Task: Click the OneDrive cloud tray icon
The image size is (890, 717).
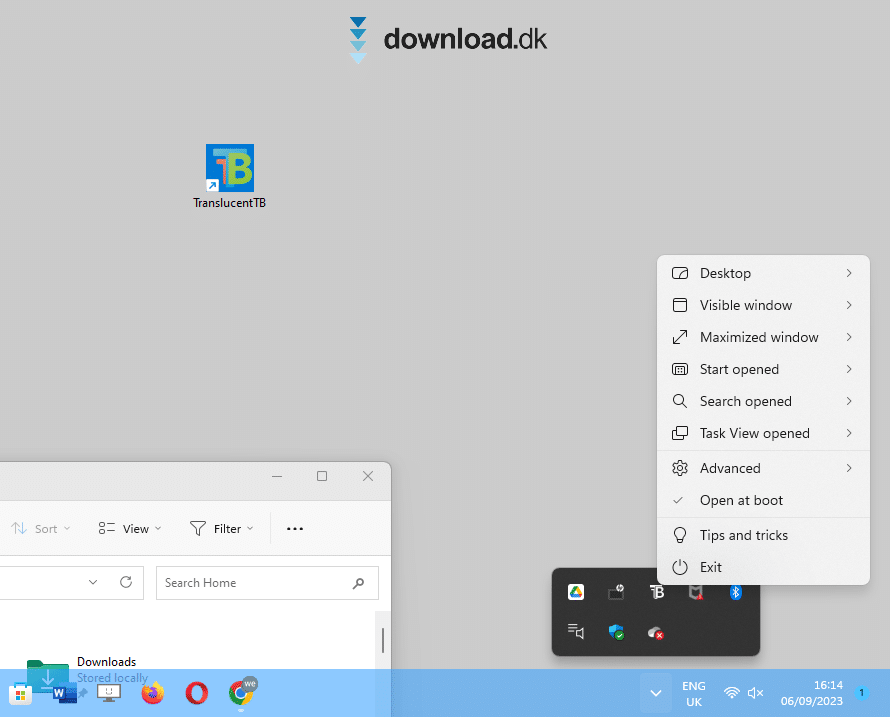Action: tap(656, 632)
